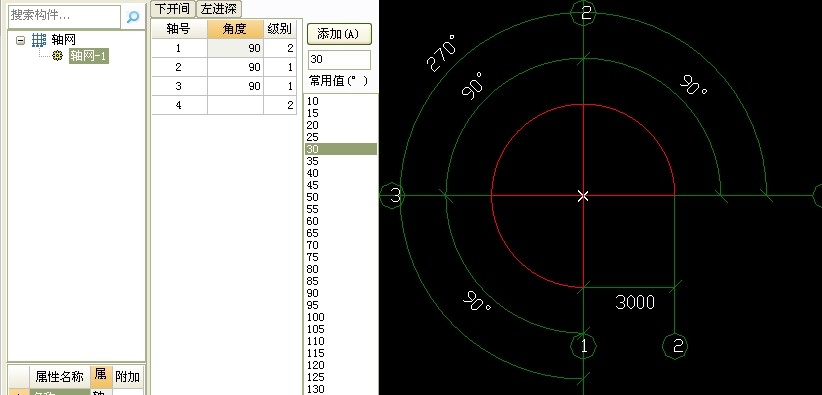Viewport: 822px width, 395px height.
Task: Click the 3000 dimension label
Action: [x=635, y=303]
